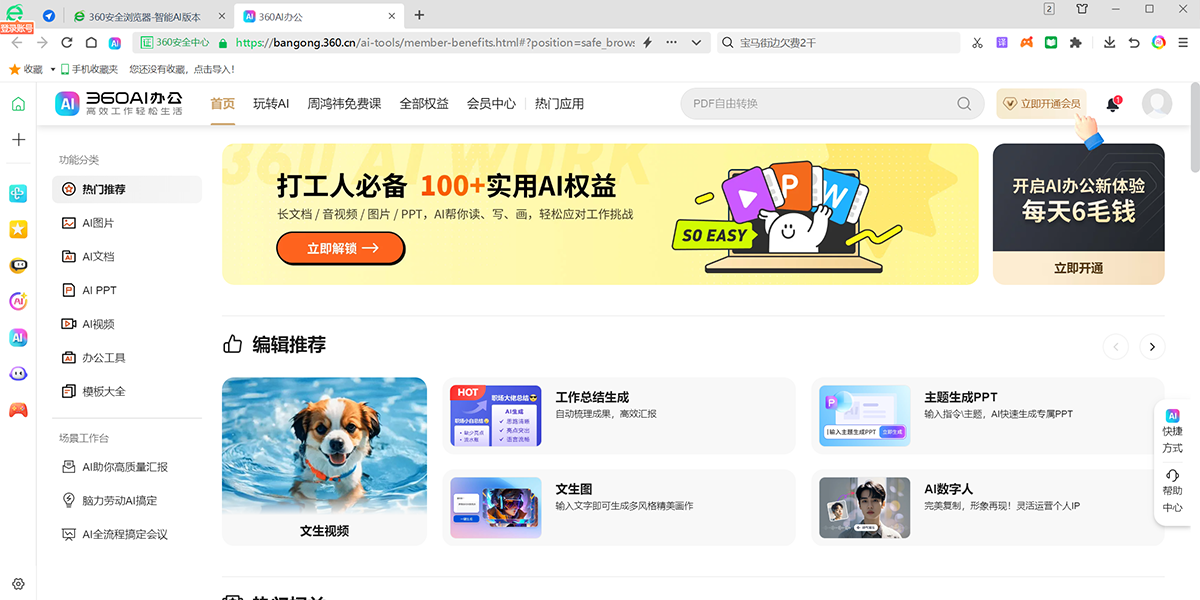Click the settings gear in left sidebar

pyautogui.click(x=18, y=584)
